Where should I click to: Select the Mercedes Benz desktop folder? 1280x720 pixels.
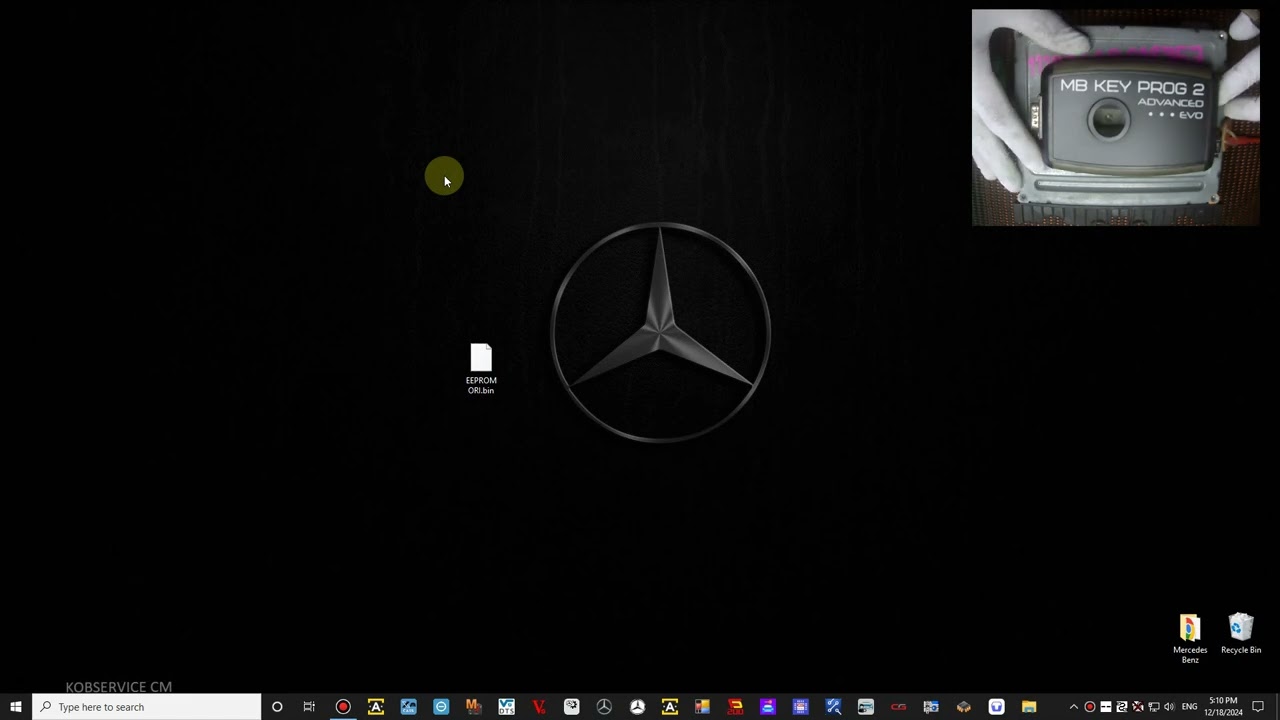tap(1190, 639)
